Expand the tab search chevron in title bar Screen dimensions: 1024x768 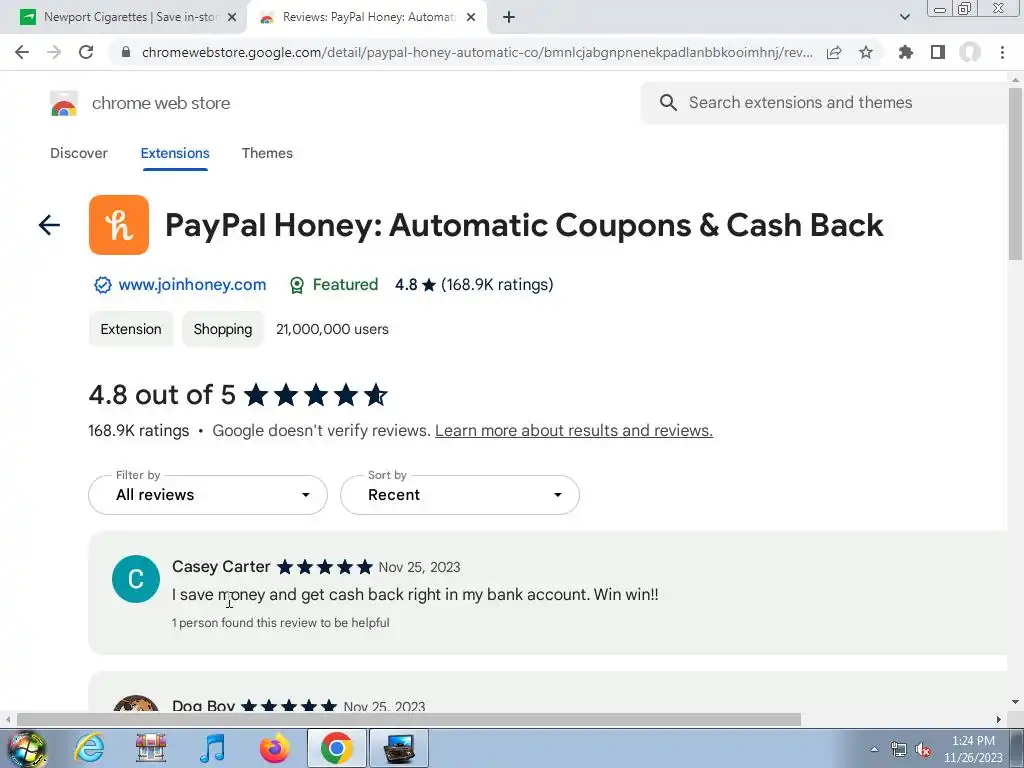tap(904, 17)
